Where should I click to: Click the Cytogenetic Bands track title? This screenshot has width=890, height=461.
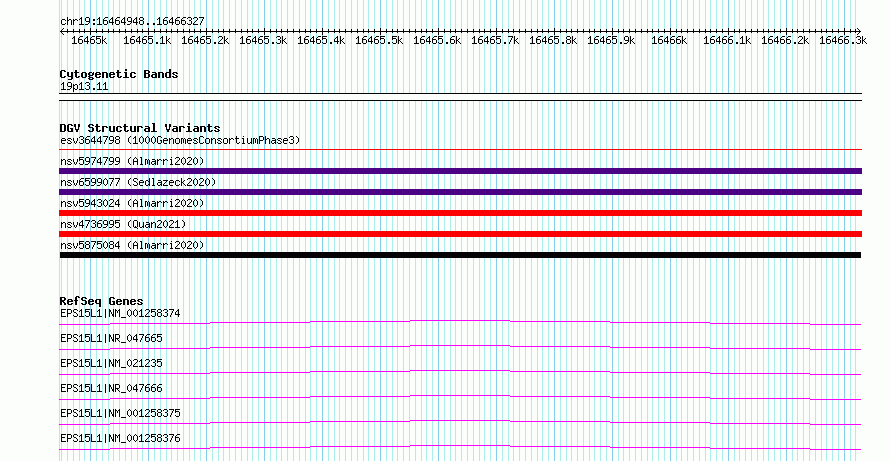119,74
